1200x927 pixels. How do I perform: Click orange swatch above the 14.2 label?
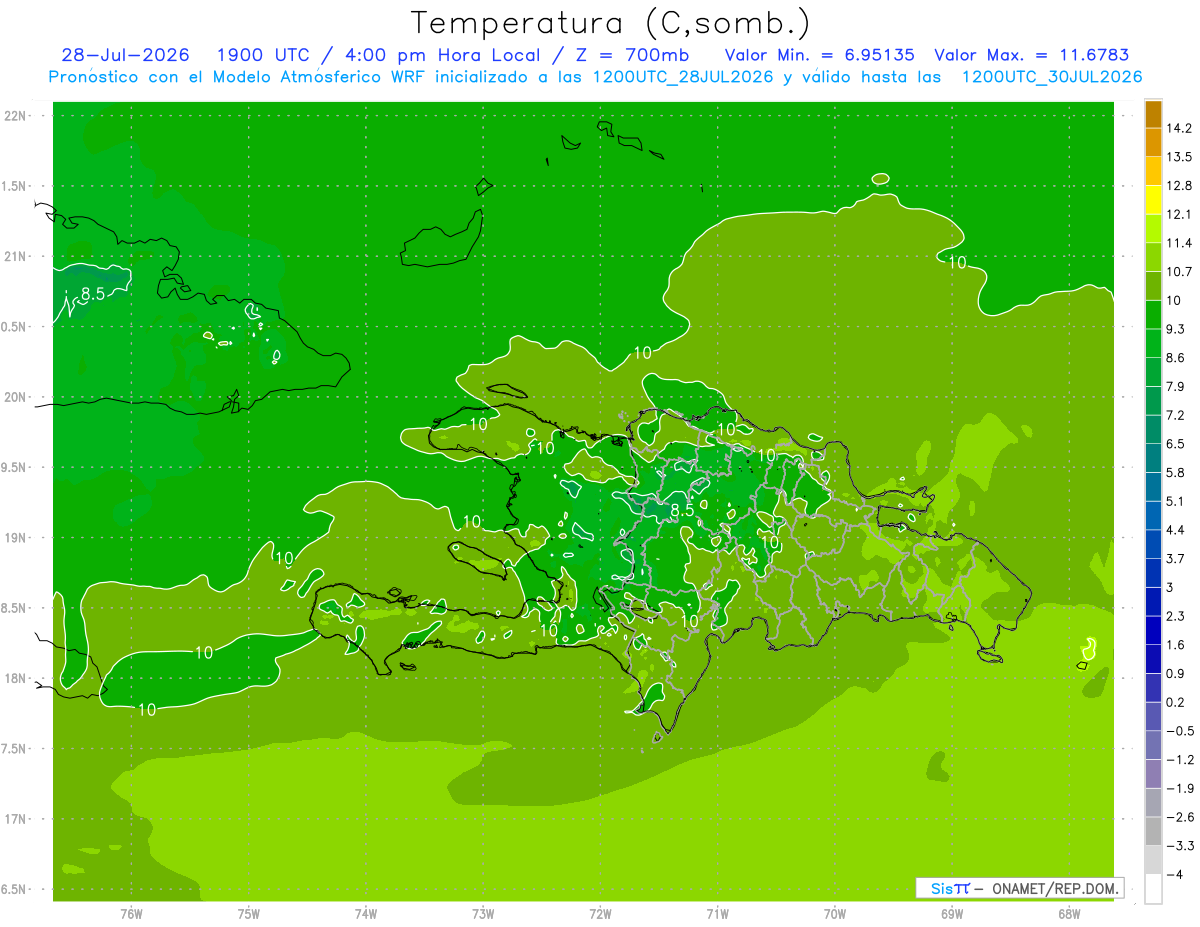(1153, 114)
